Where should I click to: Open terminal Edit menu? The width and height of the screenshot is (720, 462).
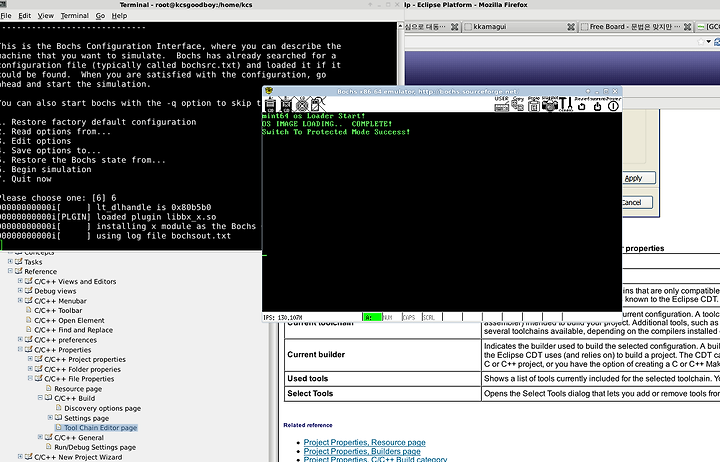tap(24, 16)
